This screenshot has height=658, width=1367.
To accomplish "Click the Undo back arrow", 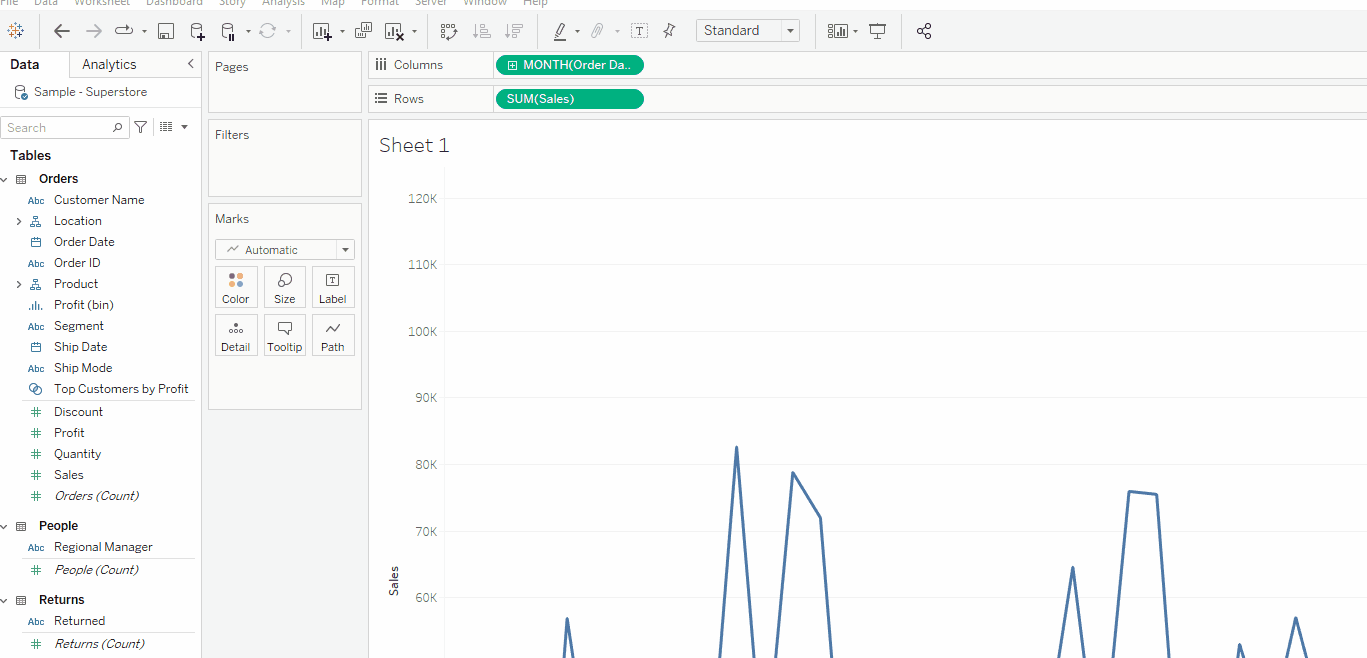I will tap(62, 31).
